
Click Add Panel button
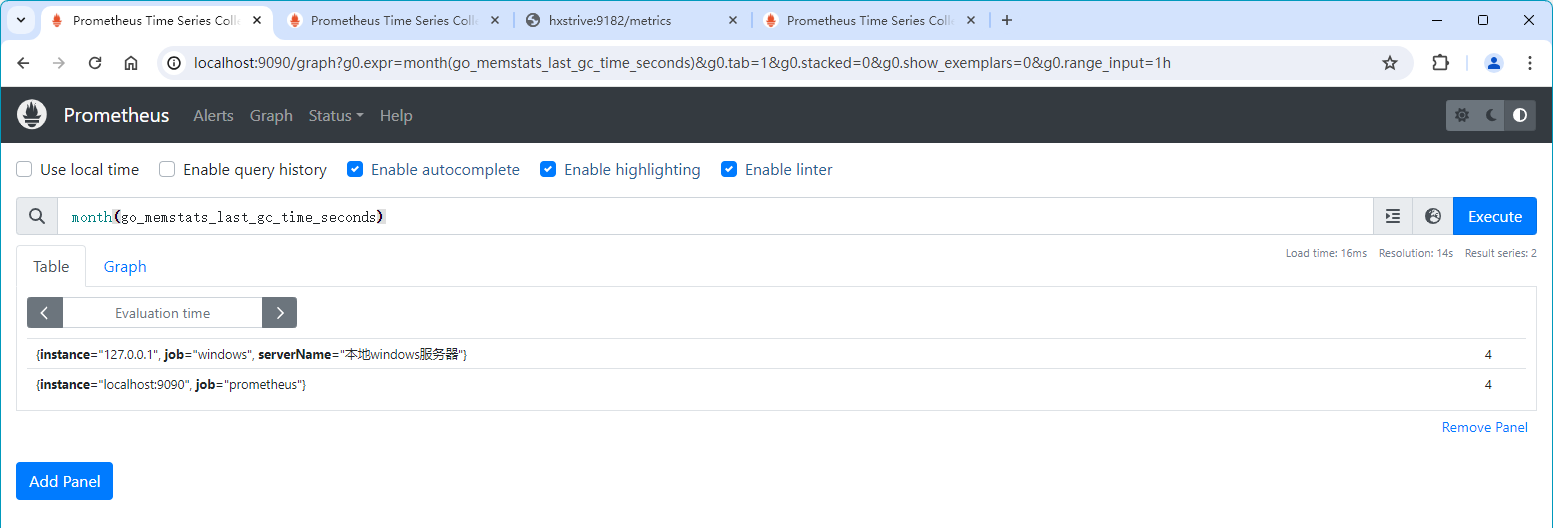click(65, 481)
